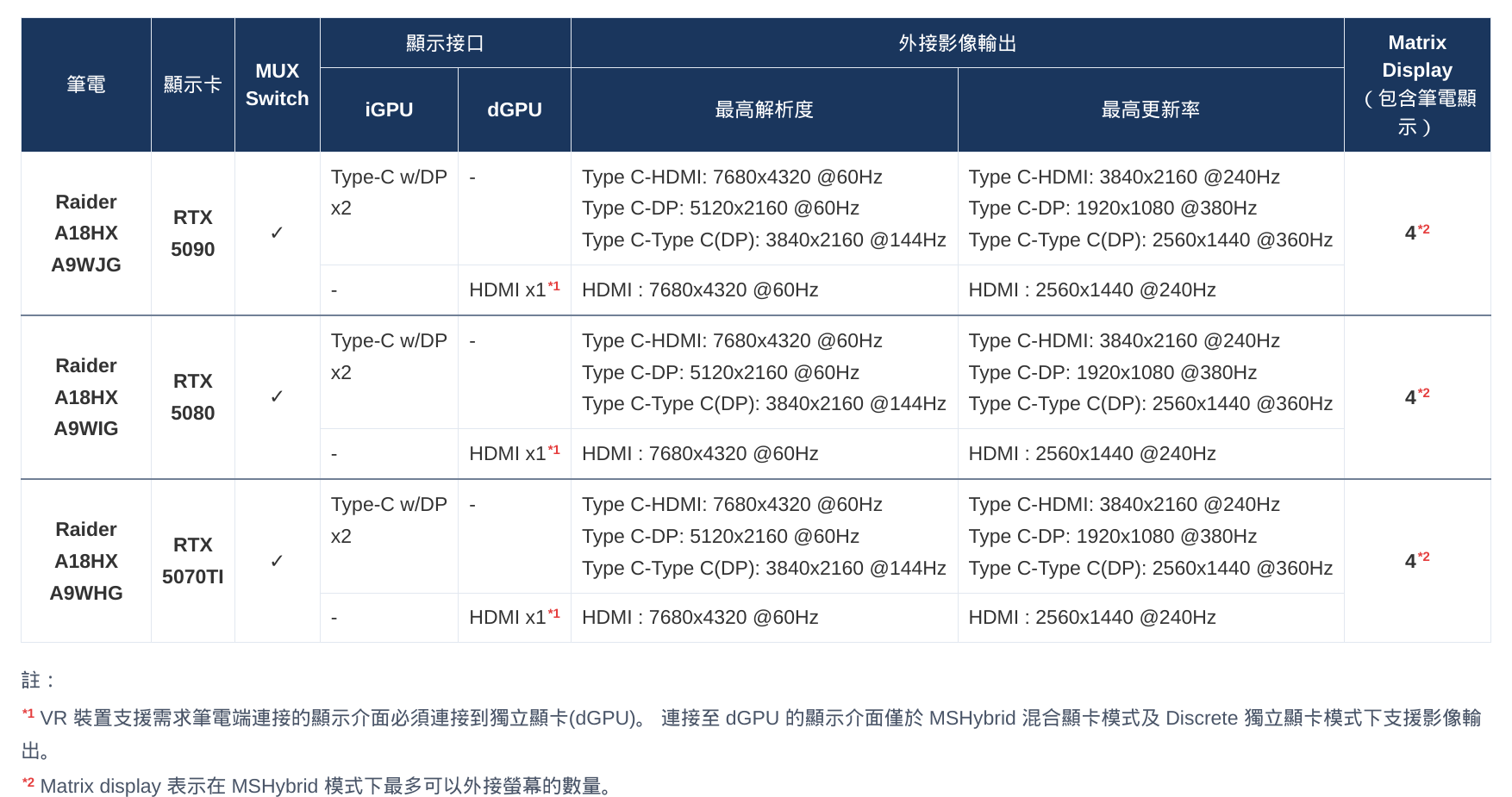This screenshot has height=797, width=1512.
Task: Select Type C-HDMI: 3840x2160 @240Hz for RTX 5090
Action: pos(1124,177)
